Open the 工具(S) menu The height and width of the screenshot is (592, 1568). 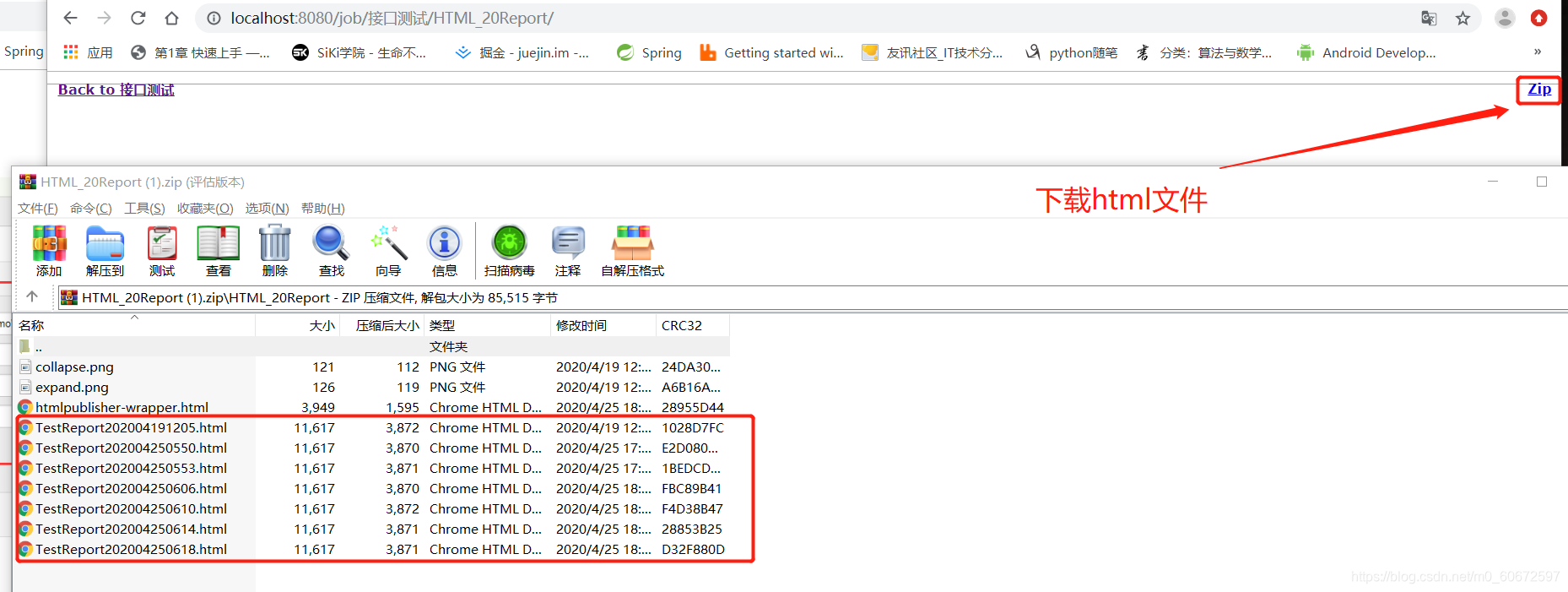pos(144,208)
